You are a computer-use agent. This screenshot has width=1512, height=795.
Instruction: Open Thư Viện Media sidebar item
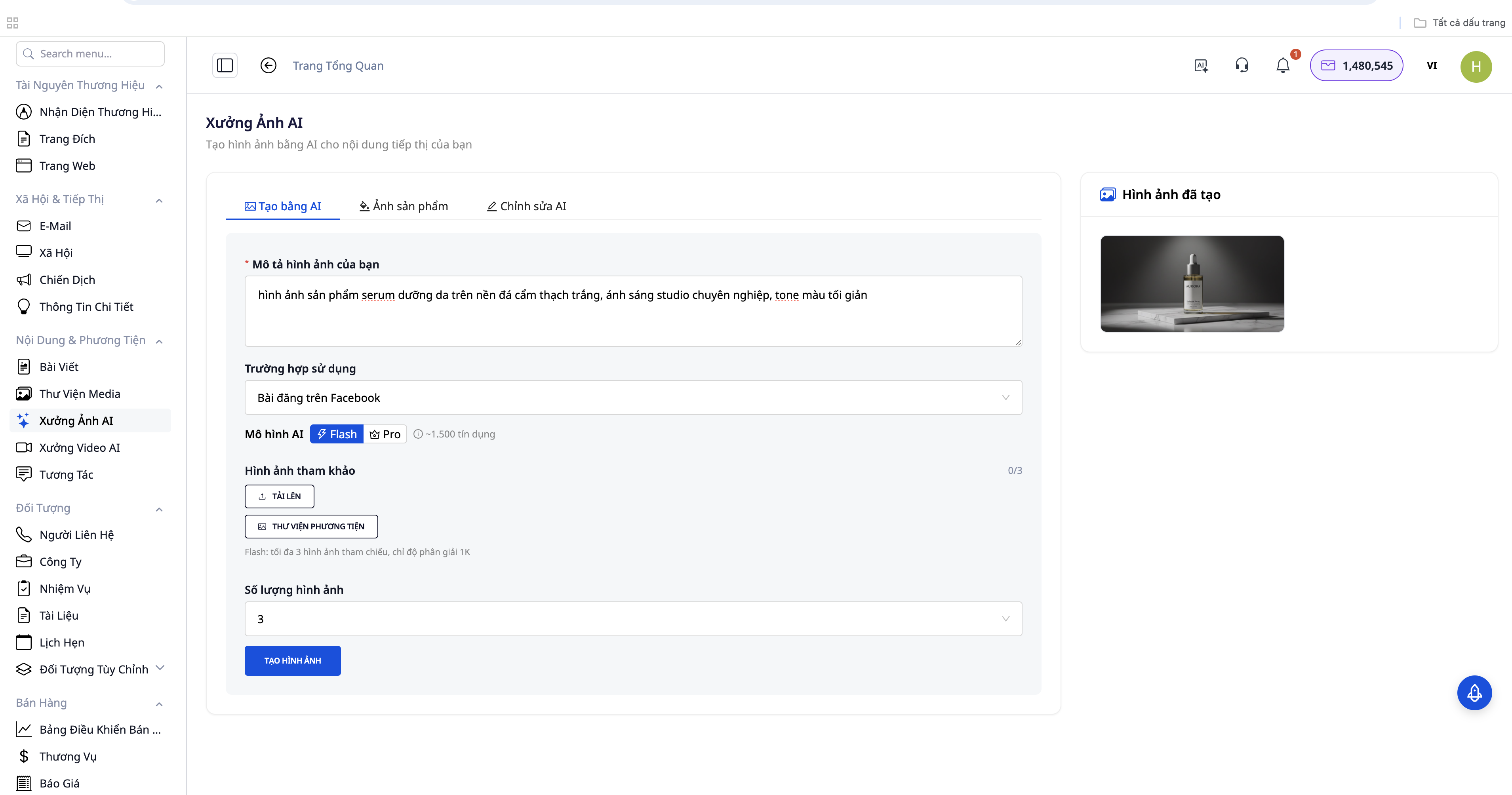click(79, 394)
